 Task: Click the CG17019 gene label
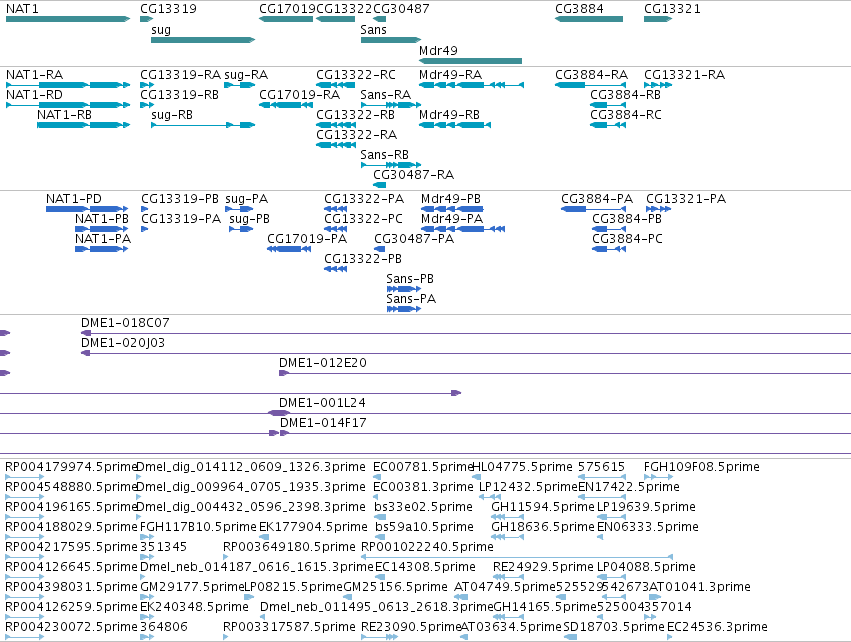tap(287, 9)
